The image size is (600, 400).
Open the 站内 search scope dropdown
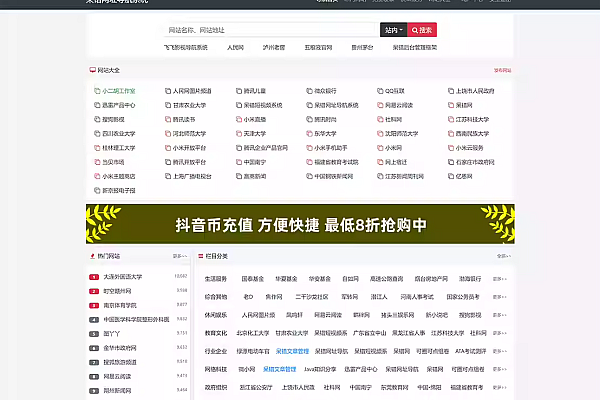click(393, 30)
